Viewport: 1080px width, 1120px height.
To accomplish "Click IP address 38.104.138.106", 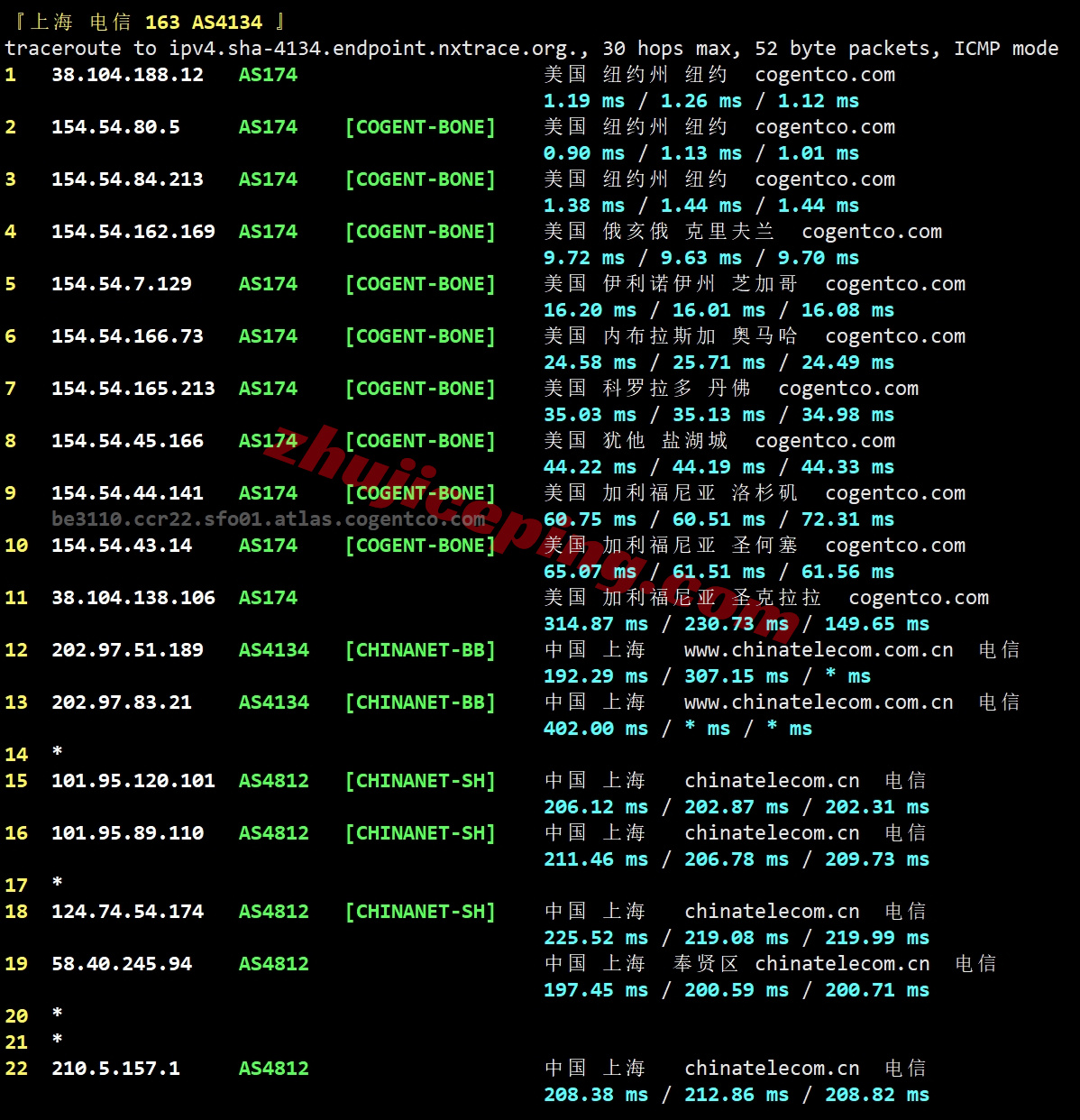I will [x=133, y=598].
